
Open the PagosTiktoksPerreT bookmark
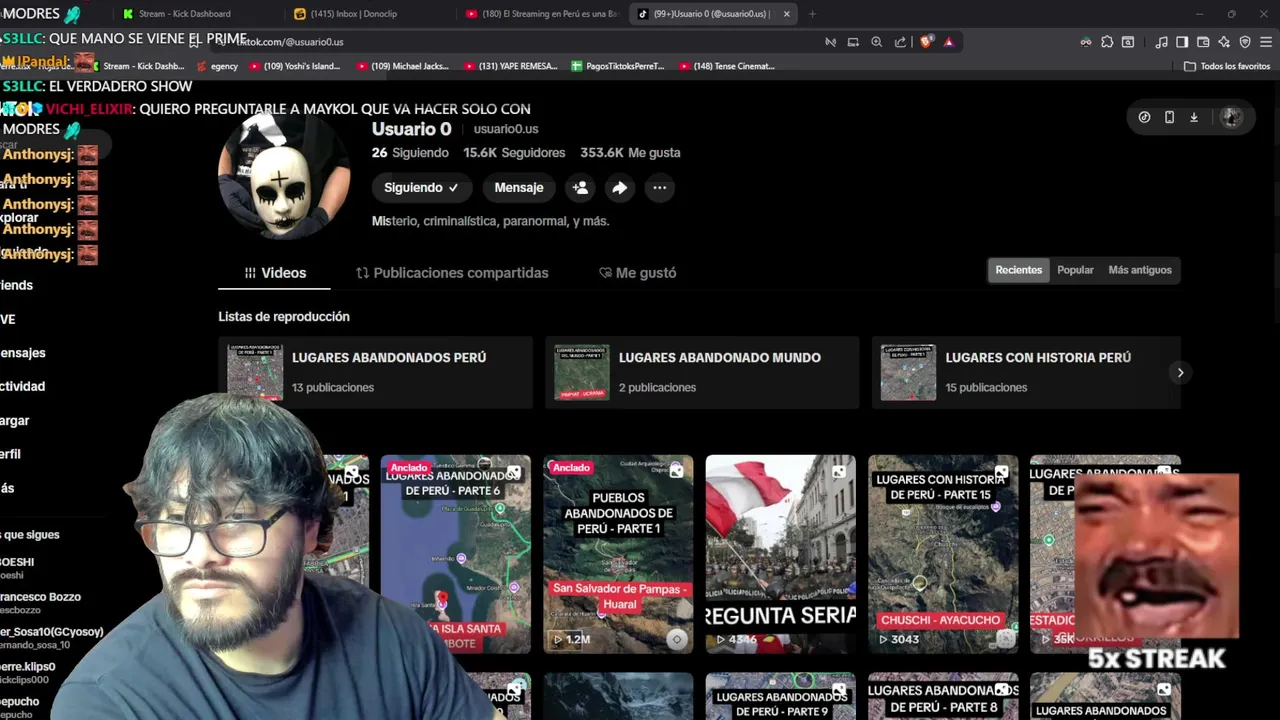click(617, 66)
